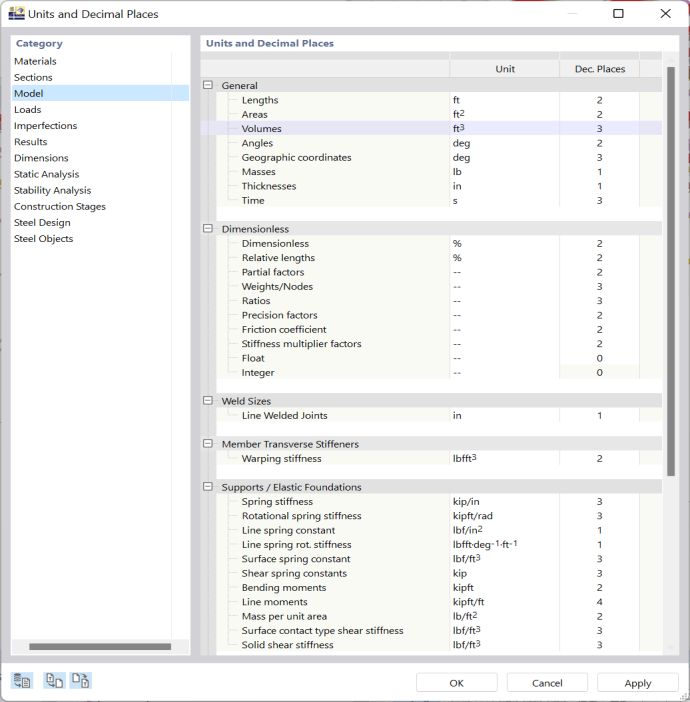Click the app icon in the title bar

click(x=17, y=13)
